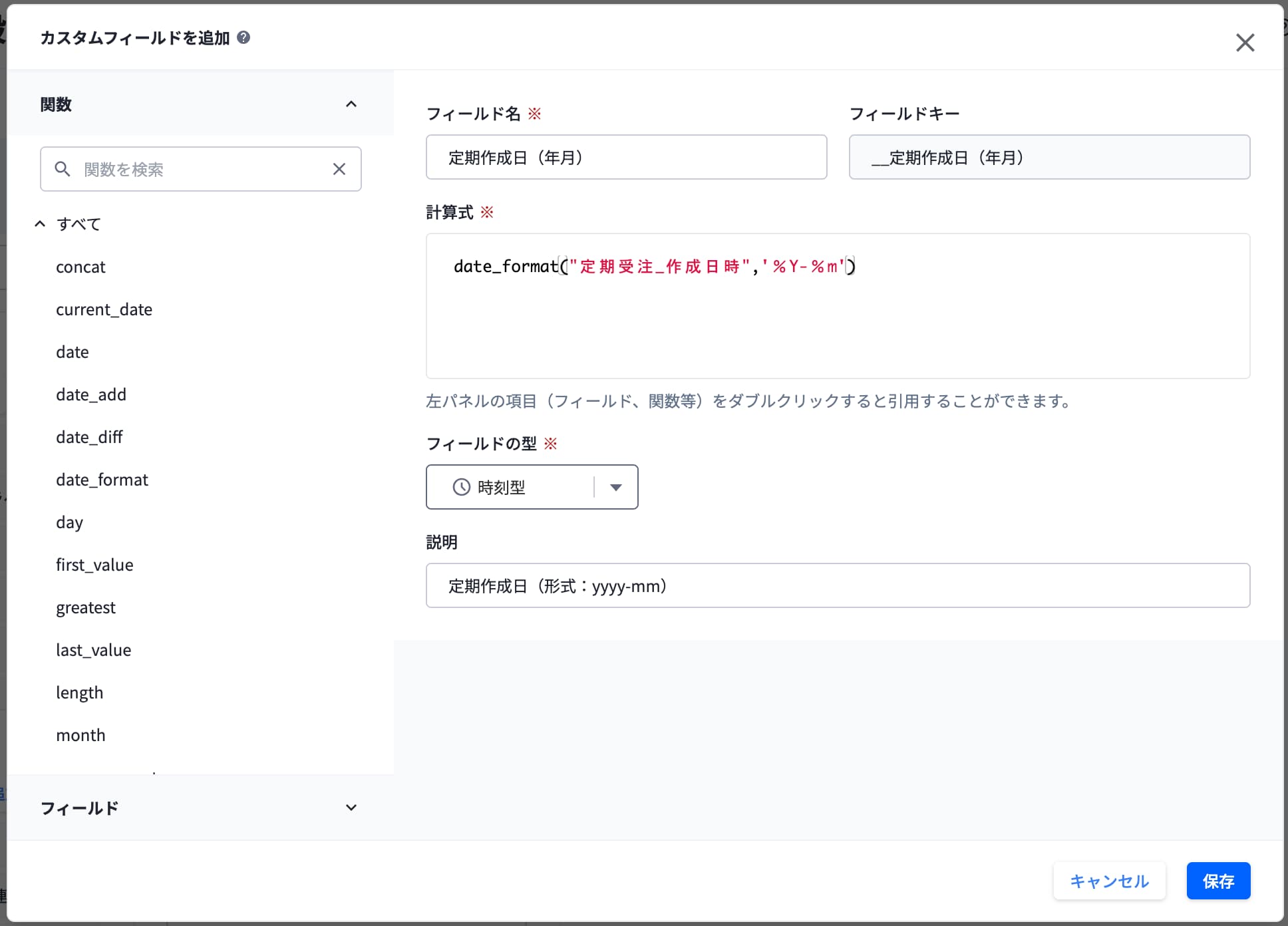Select the month function
1288x926 pixels.
(x=80, y=735)
